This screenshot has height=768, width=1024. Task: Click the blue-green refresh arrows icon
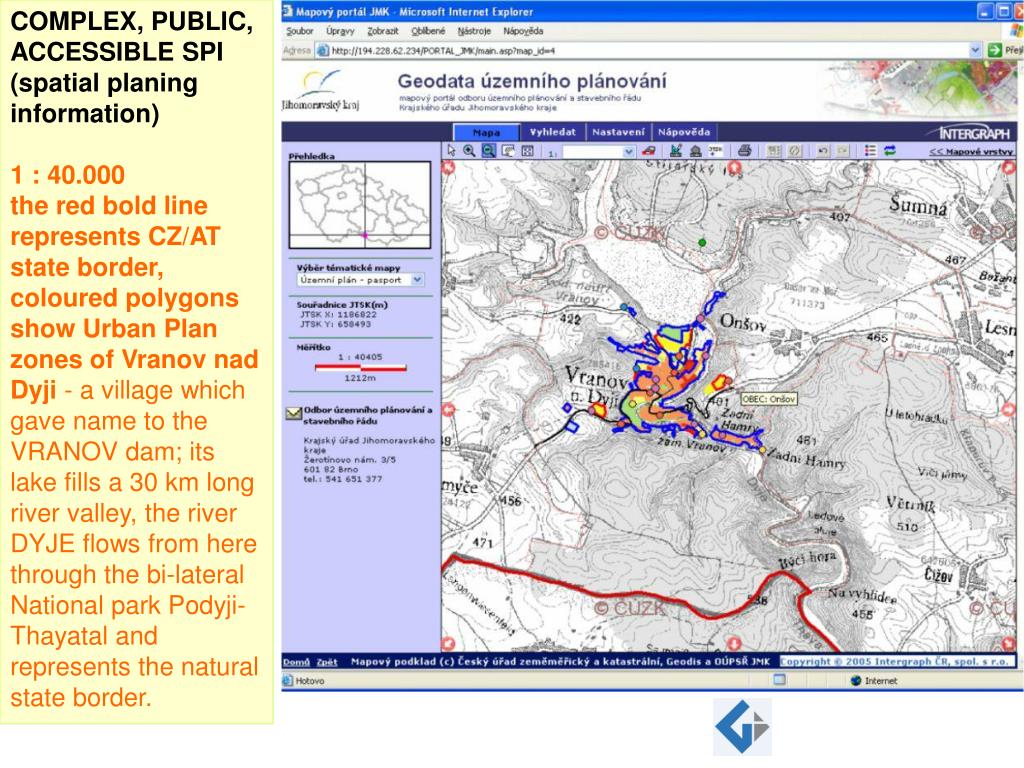(889, 151)
